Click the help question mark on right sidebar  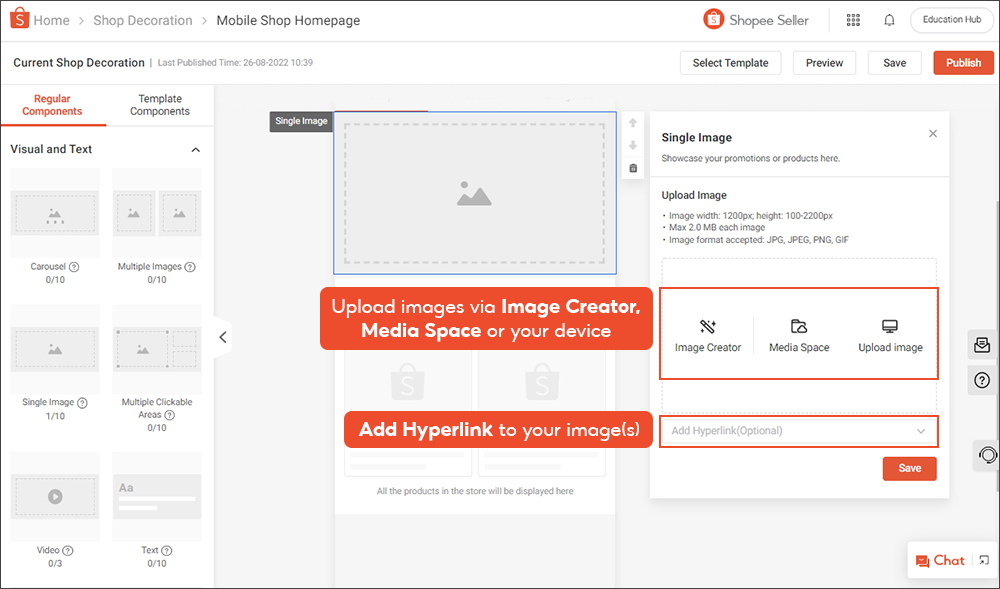(x=982, y=380)
